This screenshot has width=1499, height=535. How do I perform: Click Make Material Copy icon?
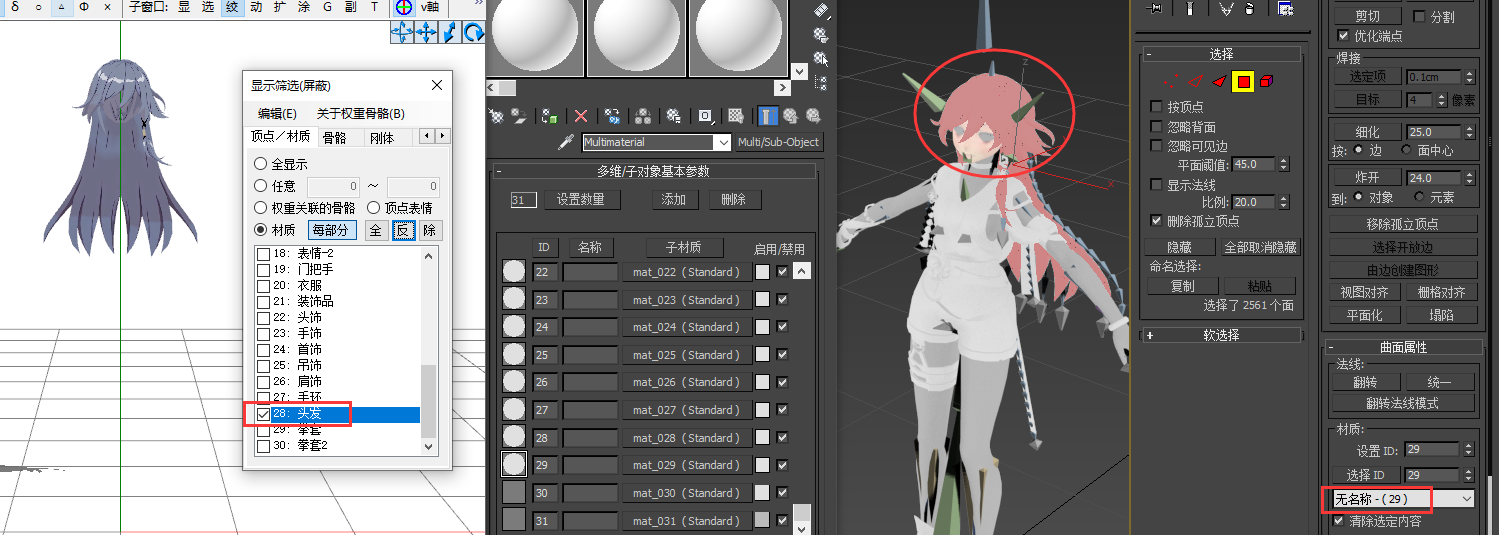coord(611,115)
